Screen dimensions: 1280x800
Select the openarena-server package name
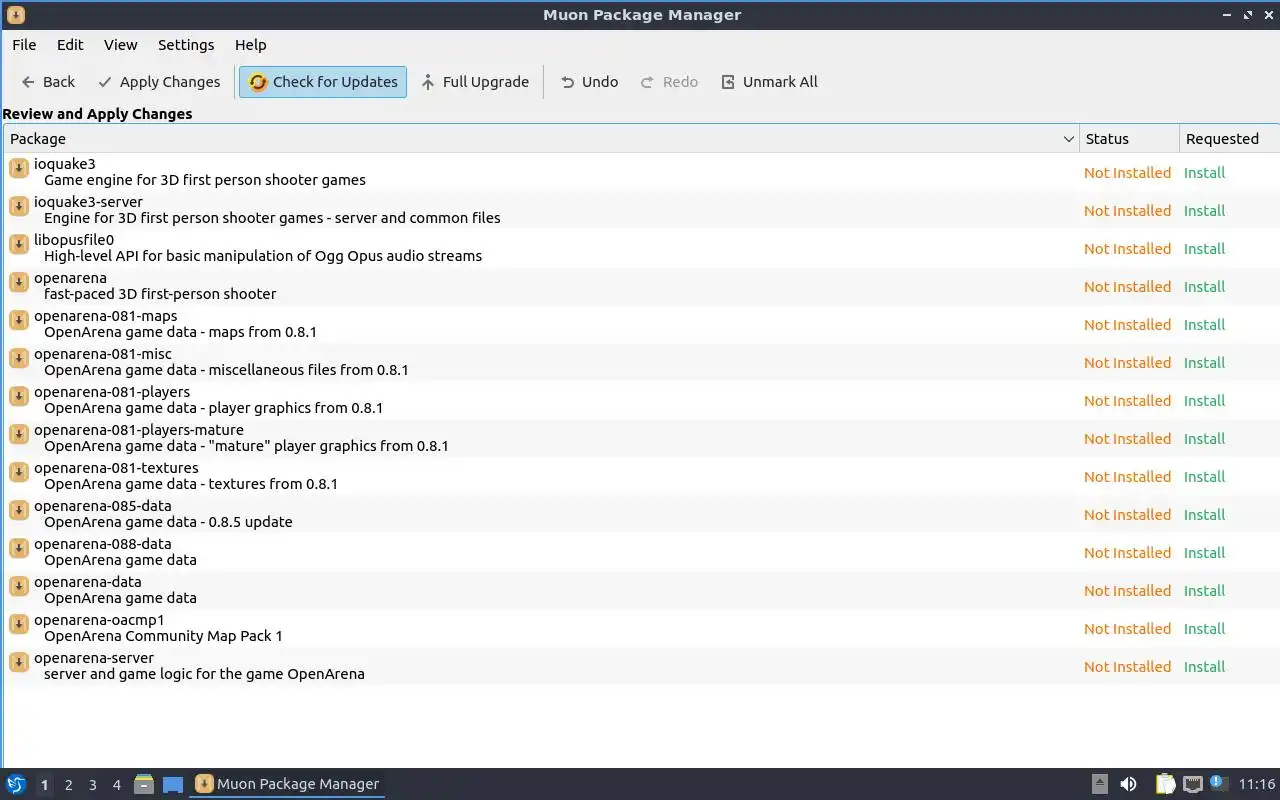[94, 658]
